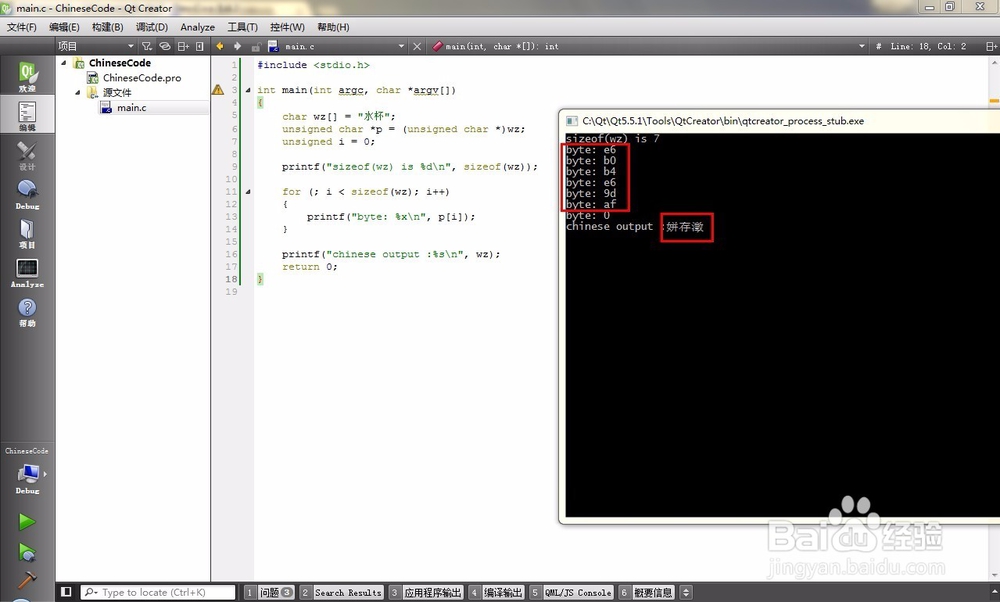Click the warning icon at line 3
The width and height of the screenshot is (1000, 602).
coord(218,90)
